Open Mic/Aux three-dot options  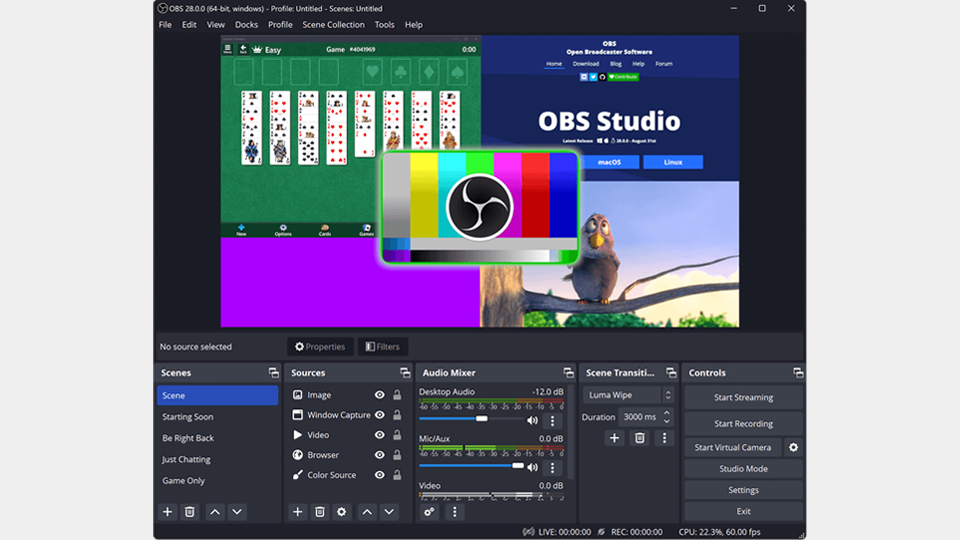(552, 468)
